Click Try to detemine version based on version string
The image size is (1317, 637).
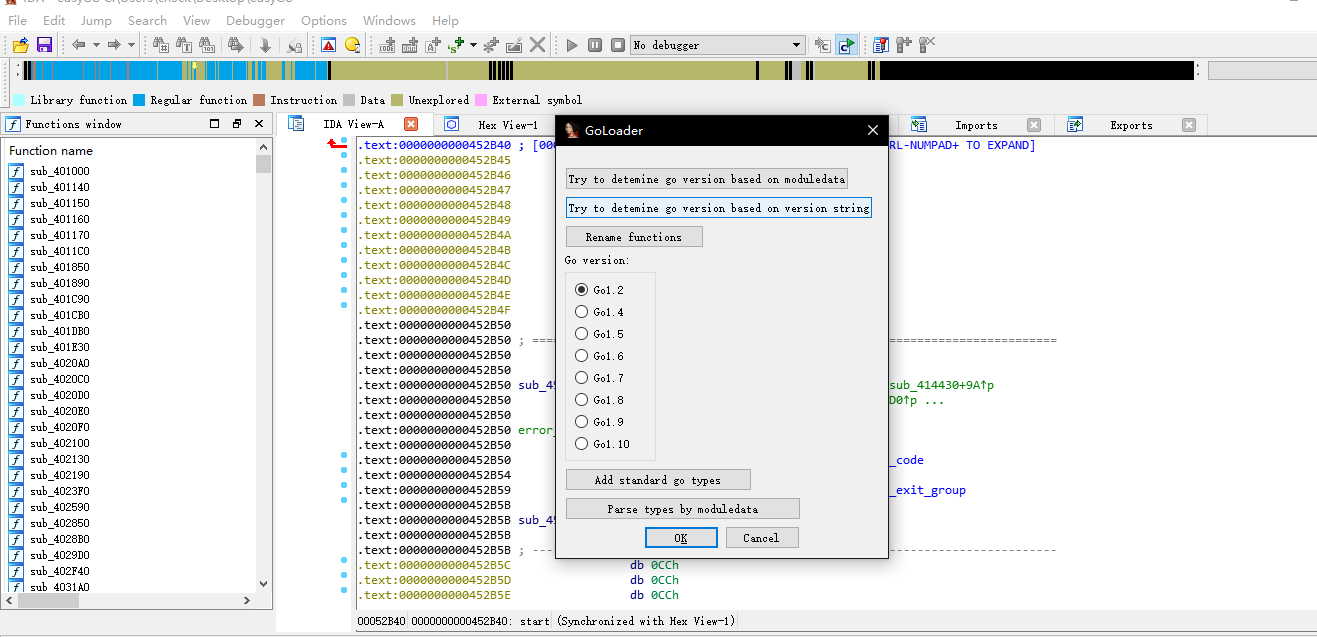click(x=719, y=208)
